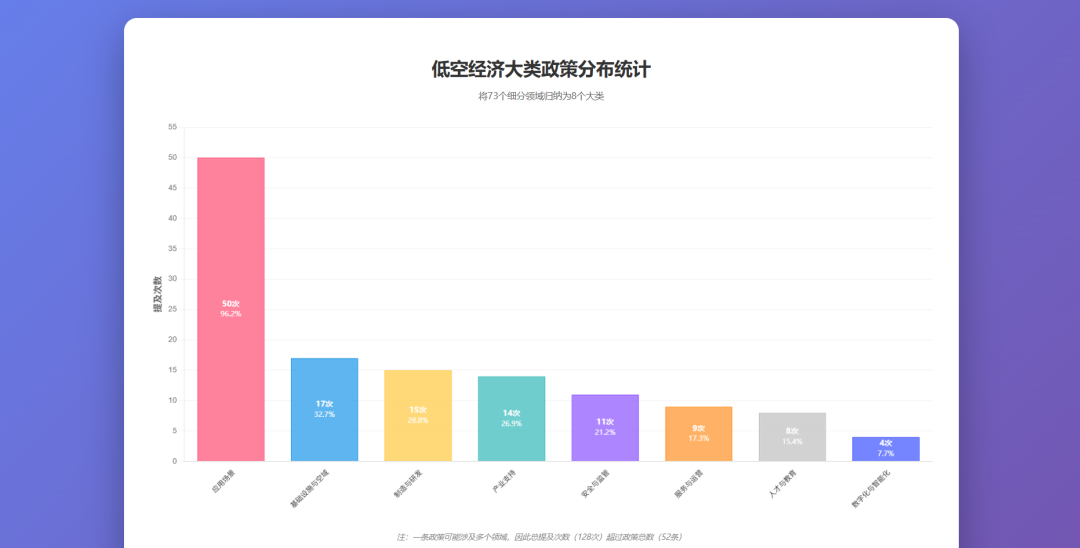
Task: Click the 产业支持 axis label
Action: (503, 483)
